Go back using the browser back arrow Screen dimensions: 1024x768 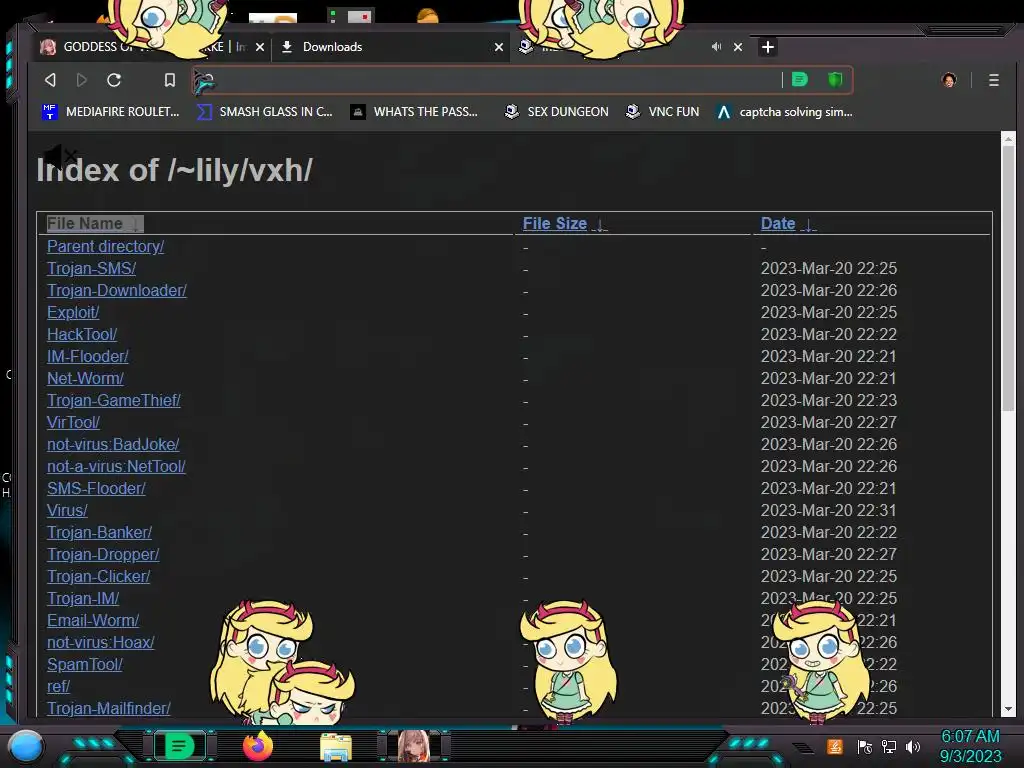[50, 80]
